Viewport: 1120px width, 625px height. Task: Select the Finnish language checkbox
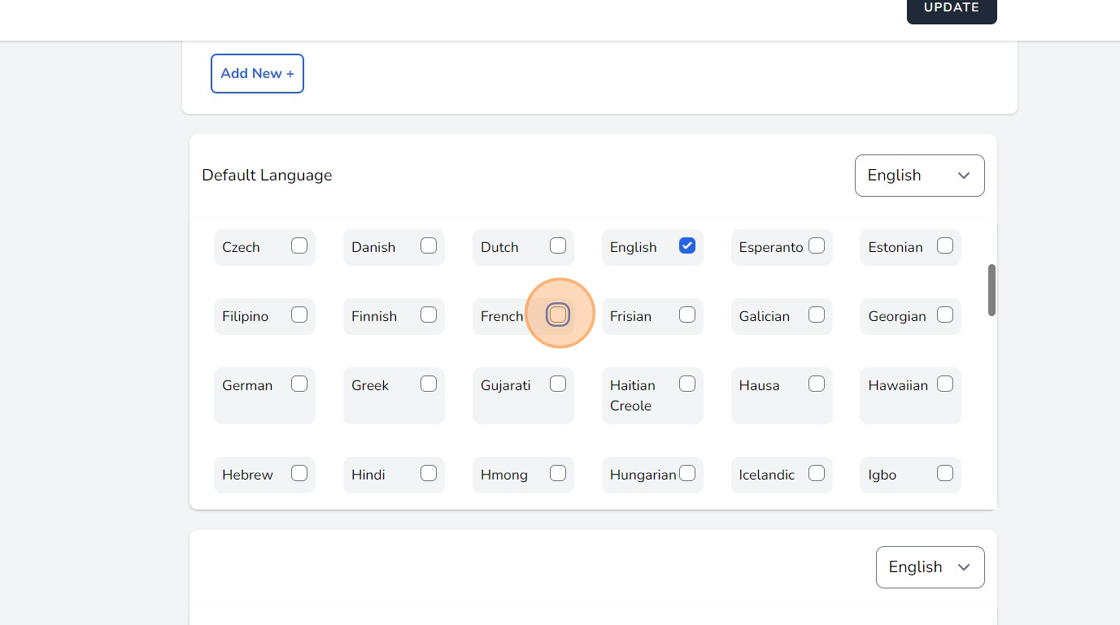(428, 314)
